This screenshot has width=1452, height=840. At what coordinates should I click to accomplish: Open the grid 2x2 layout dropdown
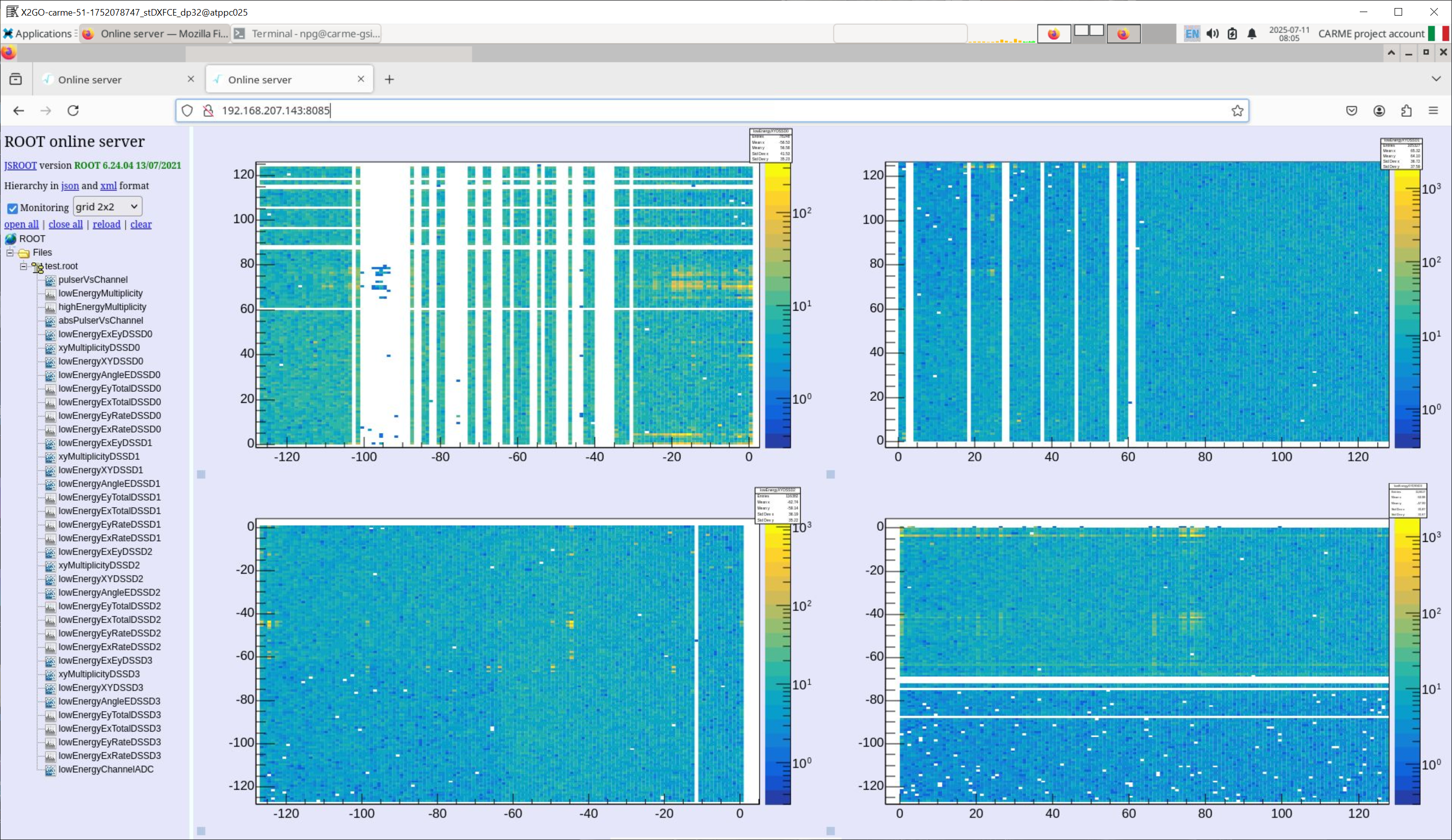click(x=107, y=206)
